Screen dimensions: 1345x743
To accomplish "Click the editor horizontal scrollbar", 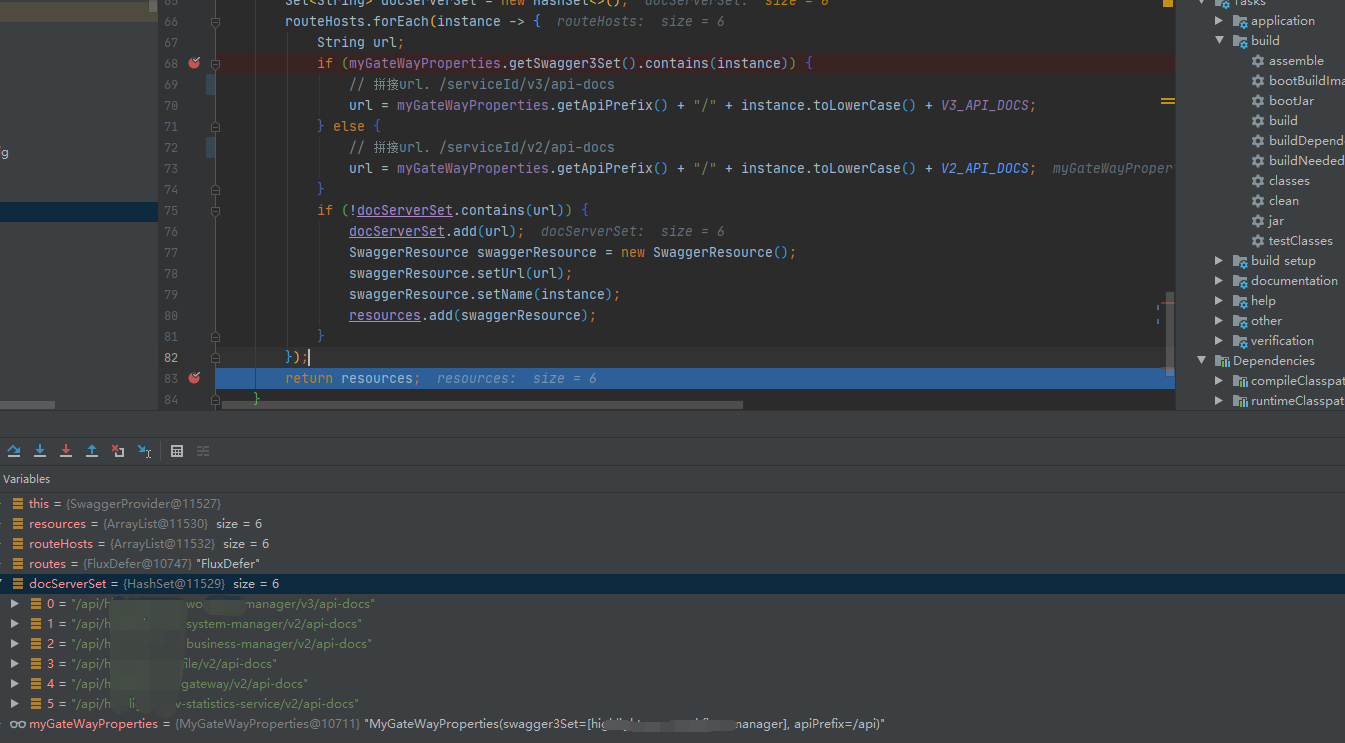I will click(x=482, y=405).
